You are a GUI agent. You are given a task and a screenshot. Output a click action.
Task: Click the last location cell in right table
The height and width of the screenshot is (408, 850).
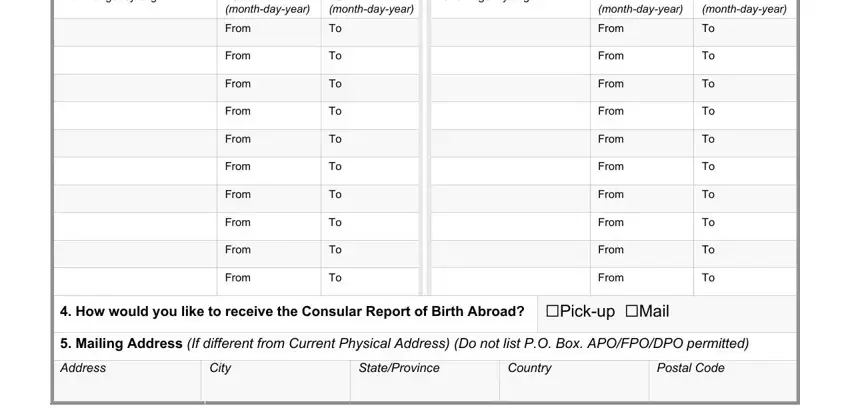511,282
